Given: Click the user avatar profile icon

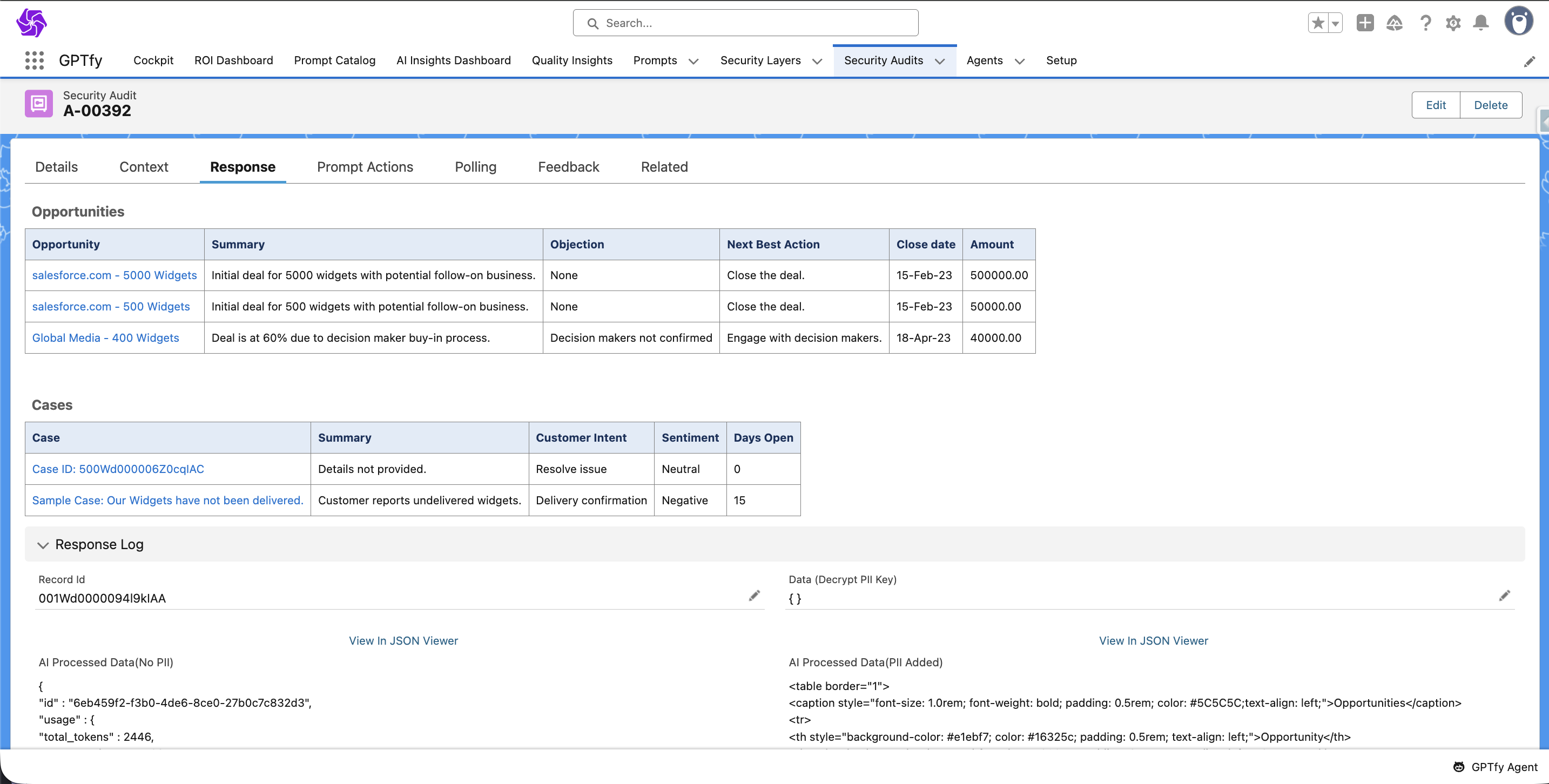Looking at the screenshot, I should pyautogui.click(x=1518, y=22).
